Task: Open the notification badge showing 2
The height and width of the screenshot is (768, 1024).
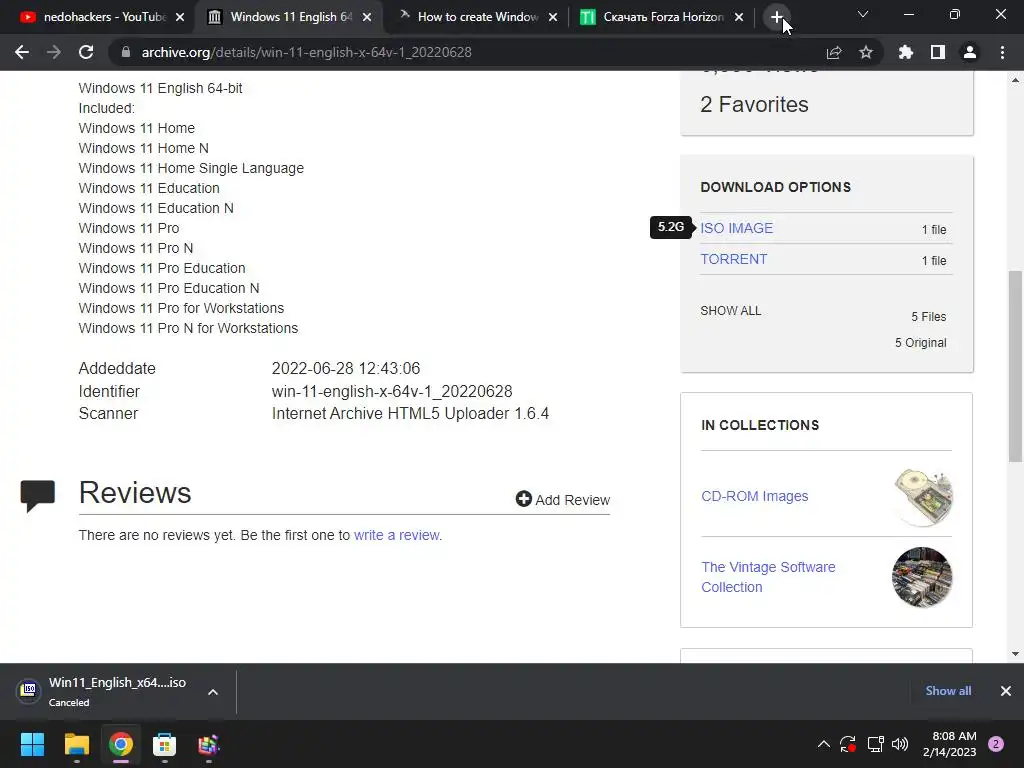Action: pyautogui.click(x=996, y=744)
